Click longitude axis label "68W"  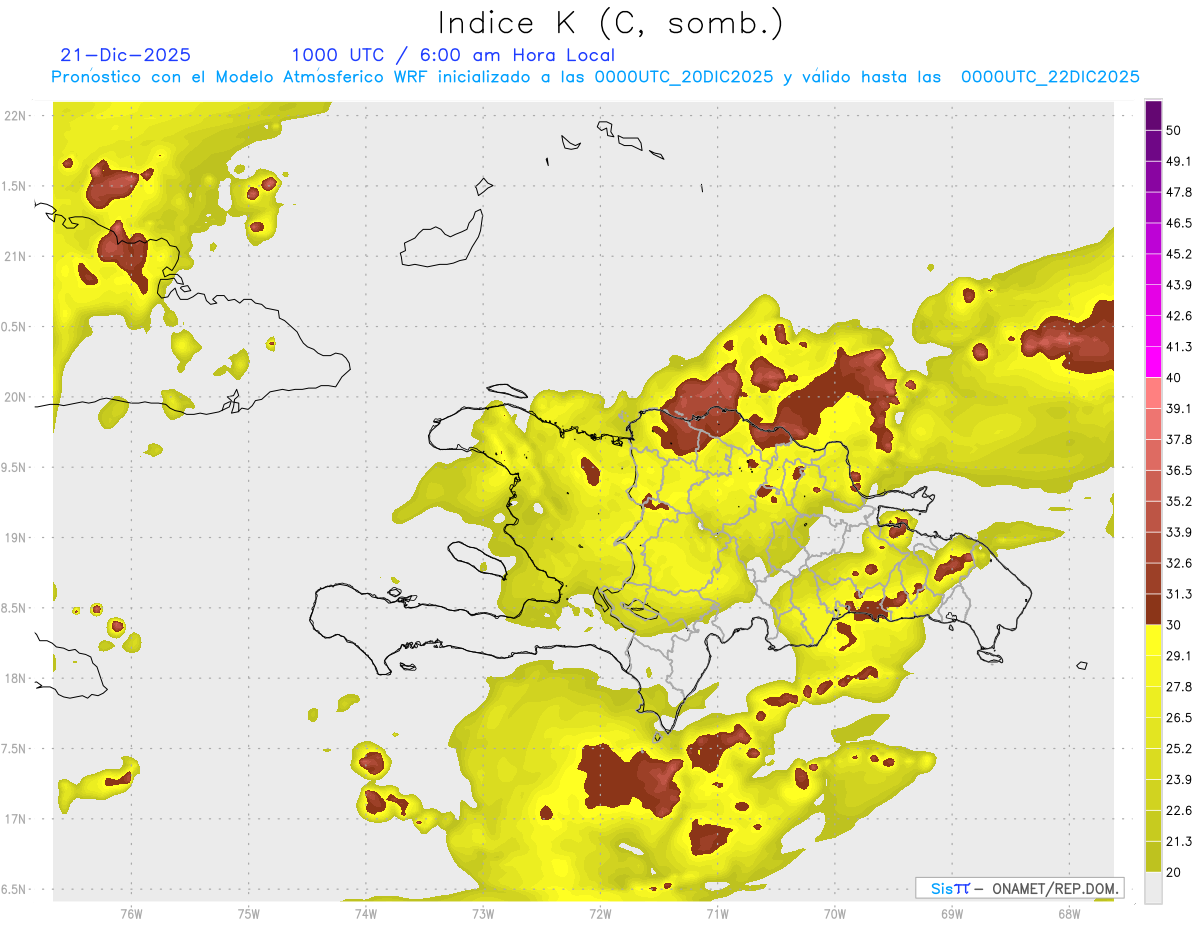point(1069,914)
